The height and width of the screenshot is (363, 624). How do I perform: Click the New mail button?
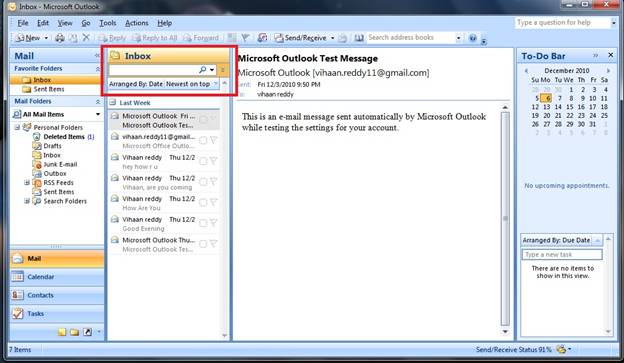click(x=28, y=38)
